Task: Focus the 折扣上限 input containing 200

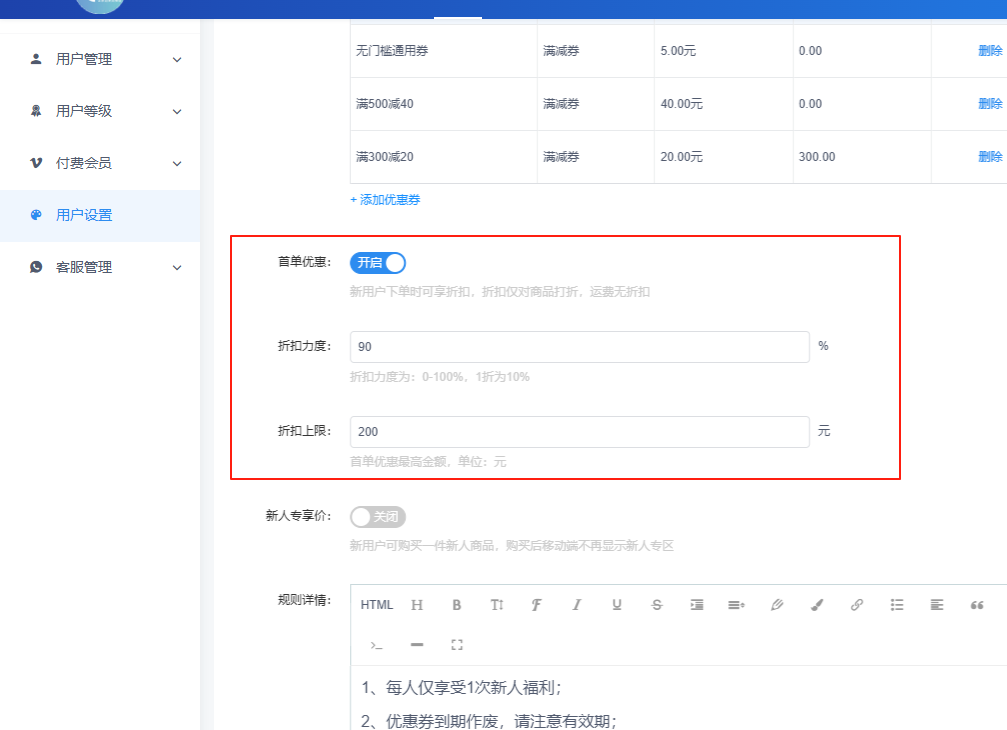Action: coord(579,431)
